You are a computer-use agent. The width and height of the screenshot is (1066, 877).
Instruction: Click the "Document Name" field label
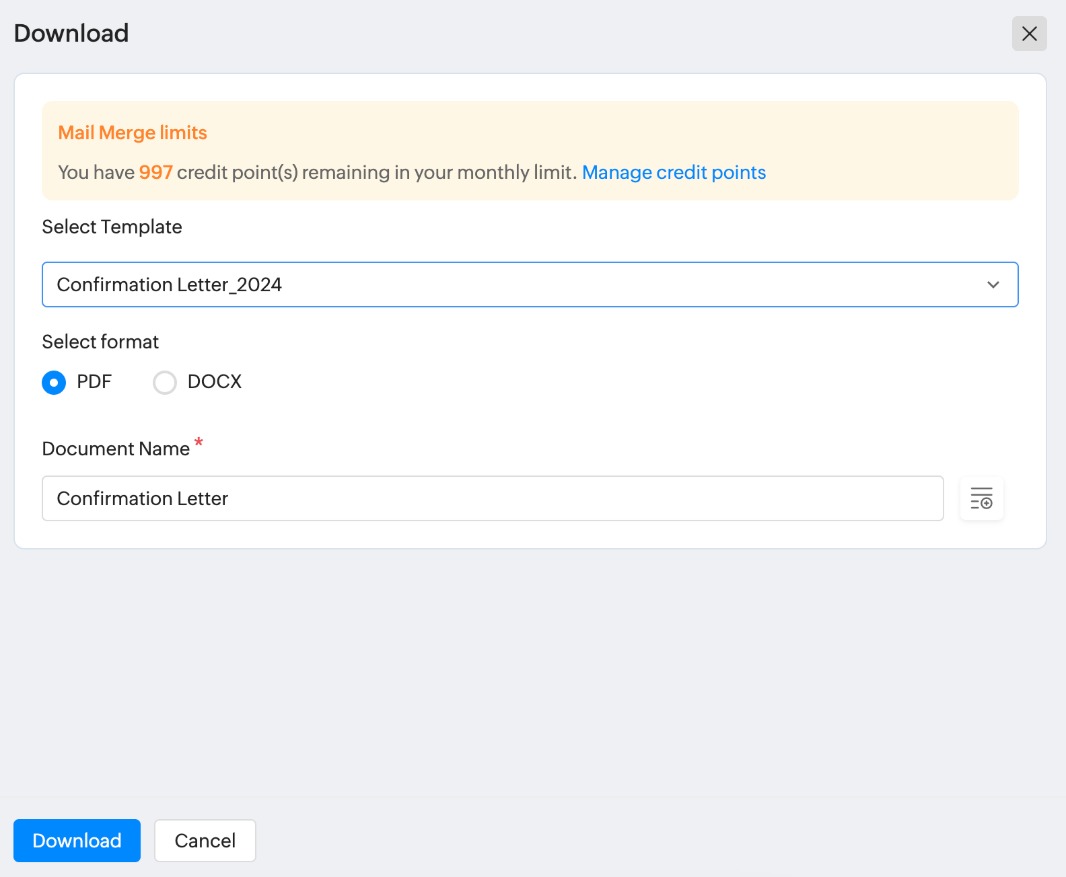click(116, 449)
